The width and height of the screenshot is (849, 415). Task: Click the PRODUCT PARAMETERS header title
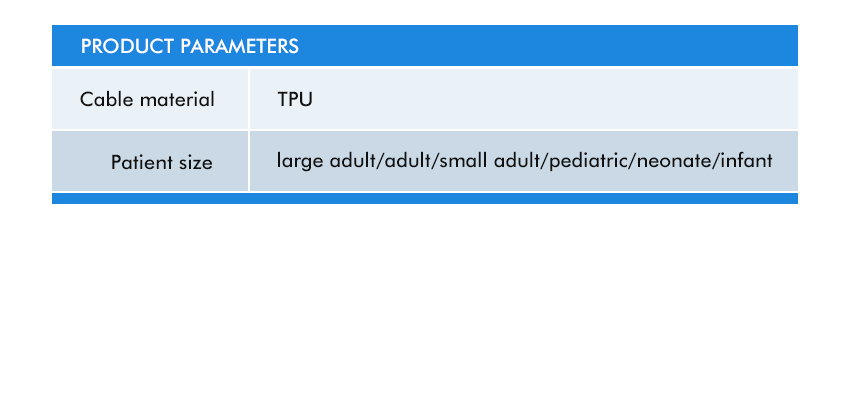[x=189, y=46]
